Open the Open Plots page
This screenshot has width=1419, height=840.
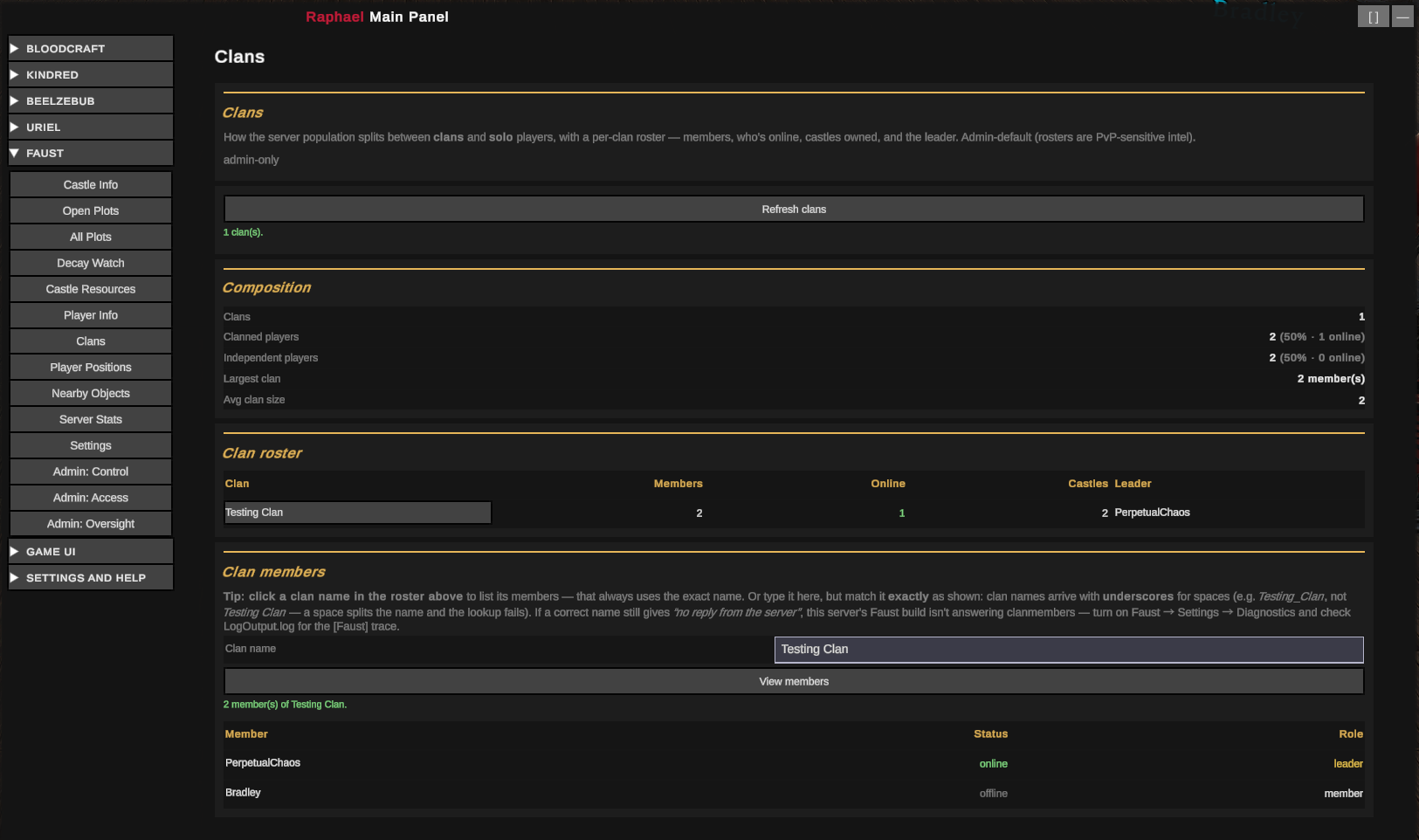(91, 211)
